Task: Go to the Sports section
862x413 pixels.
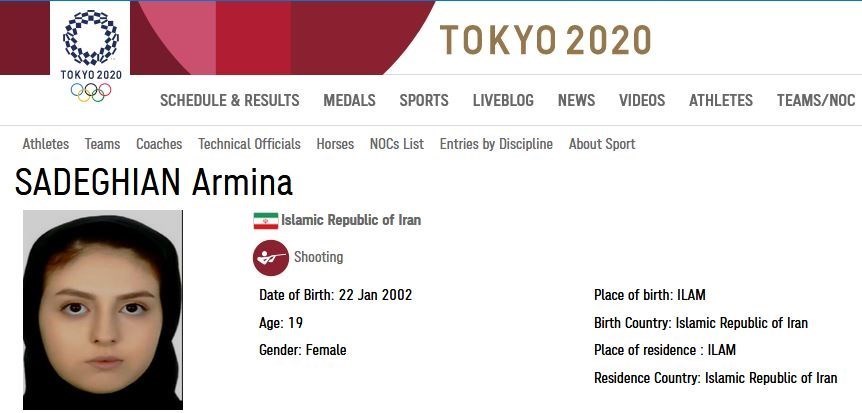Action: click(424, 100)
